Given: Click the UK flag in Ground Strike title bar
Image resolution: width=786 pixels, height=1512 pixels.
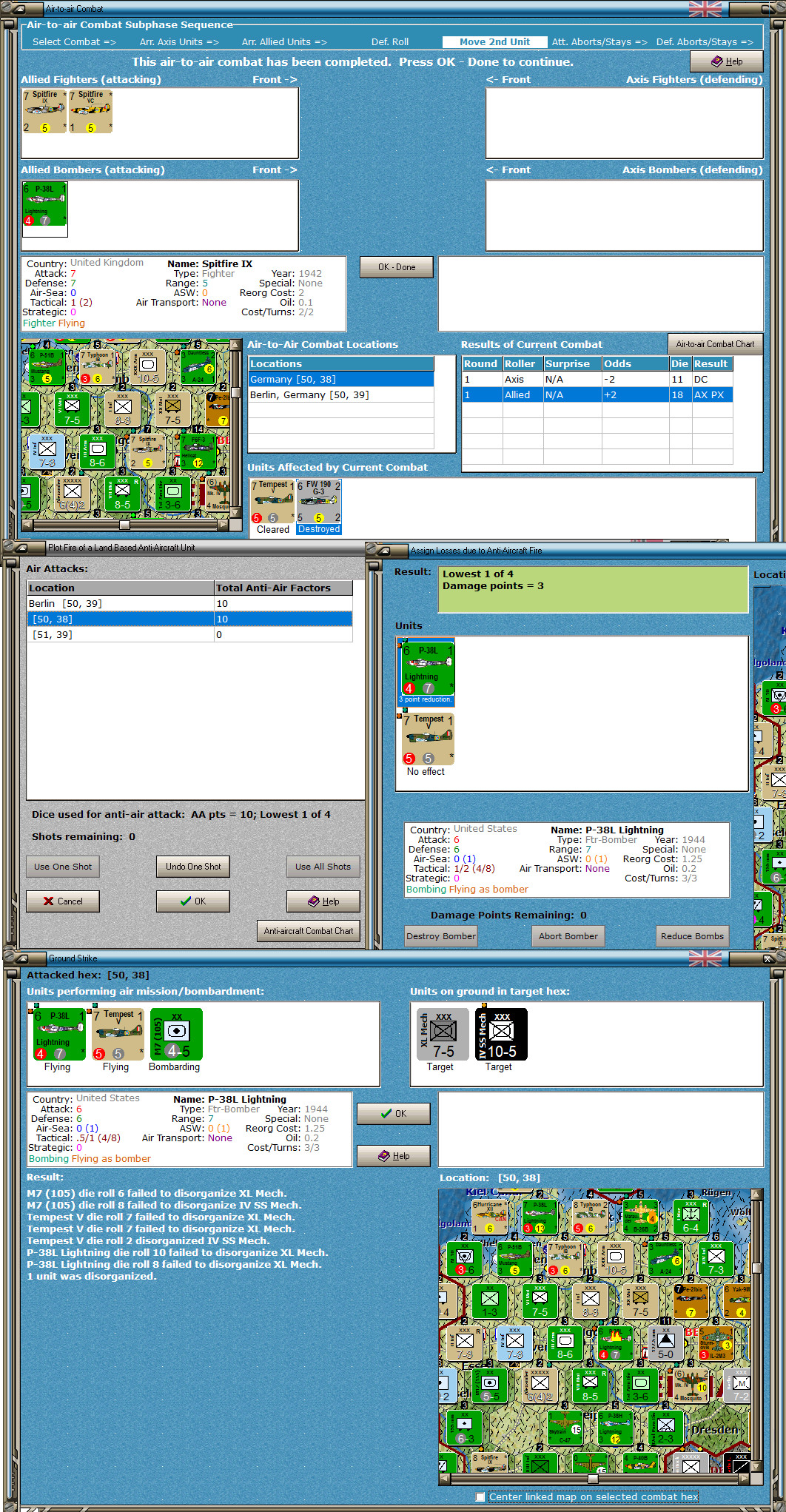Looking at the screenshot, I should 705,958.
